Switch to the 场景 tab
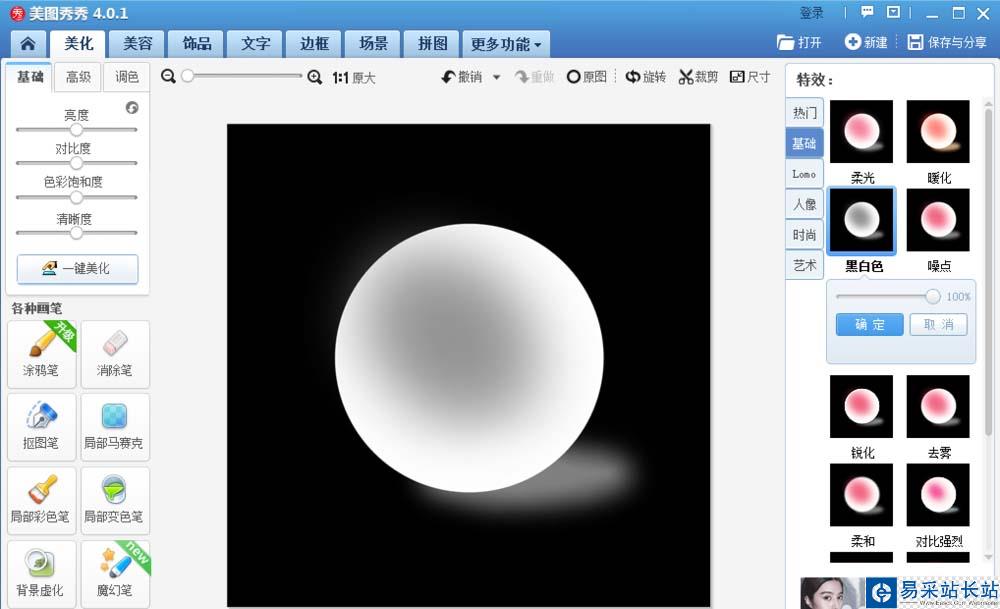The width and height of the screenshot is (1000, 609). (x=373, y=43)
